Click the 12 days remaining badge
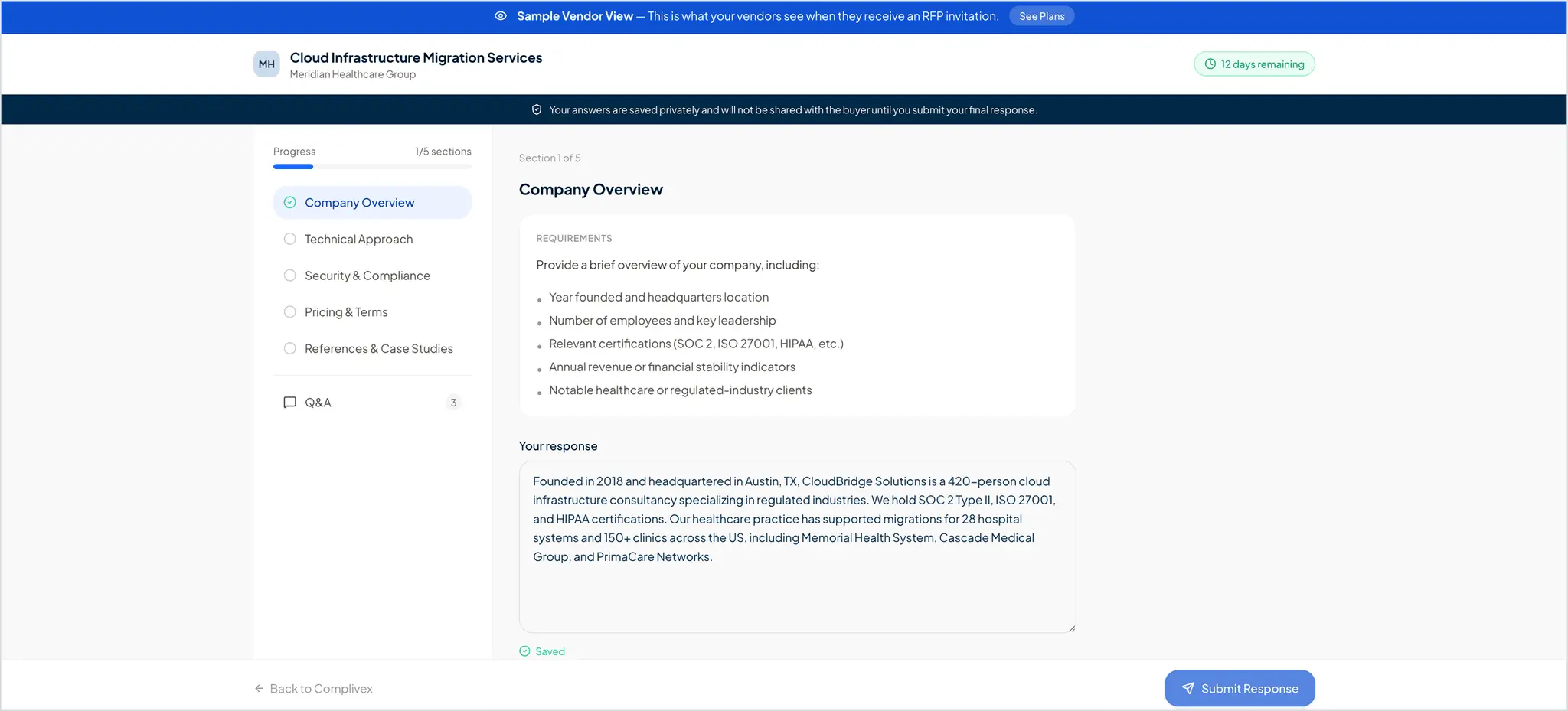The height and width of the screenshot is (711, 1568). pos(1254,64)
